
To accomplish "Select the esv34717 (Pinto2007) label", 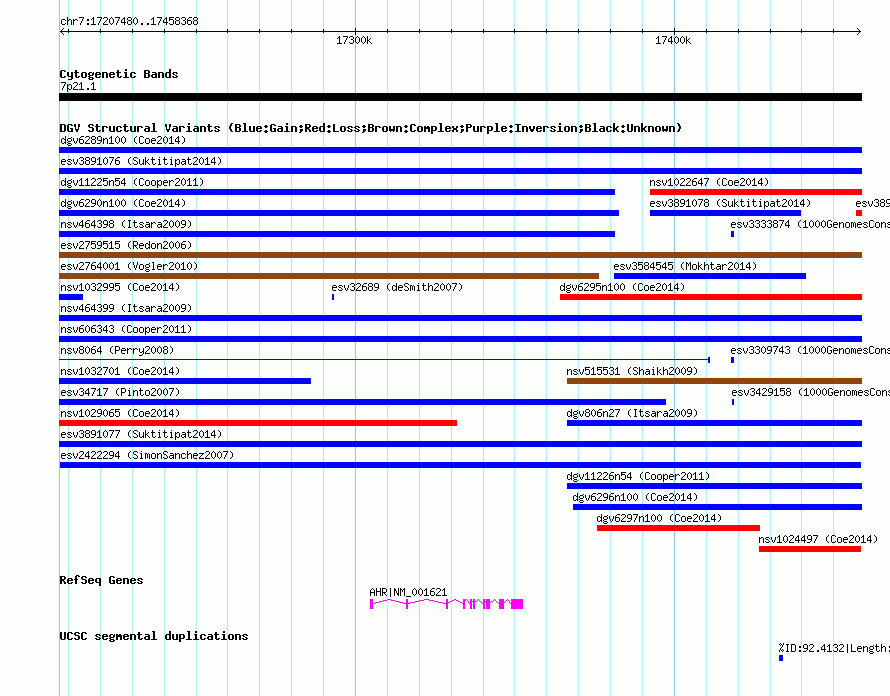I will point(120,392).
